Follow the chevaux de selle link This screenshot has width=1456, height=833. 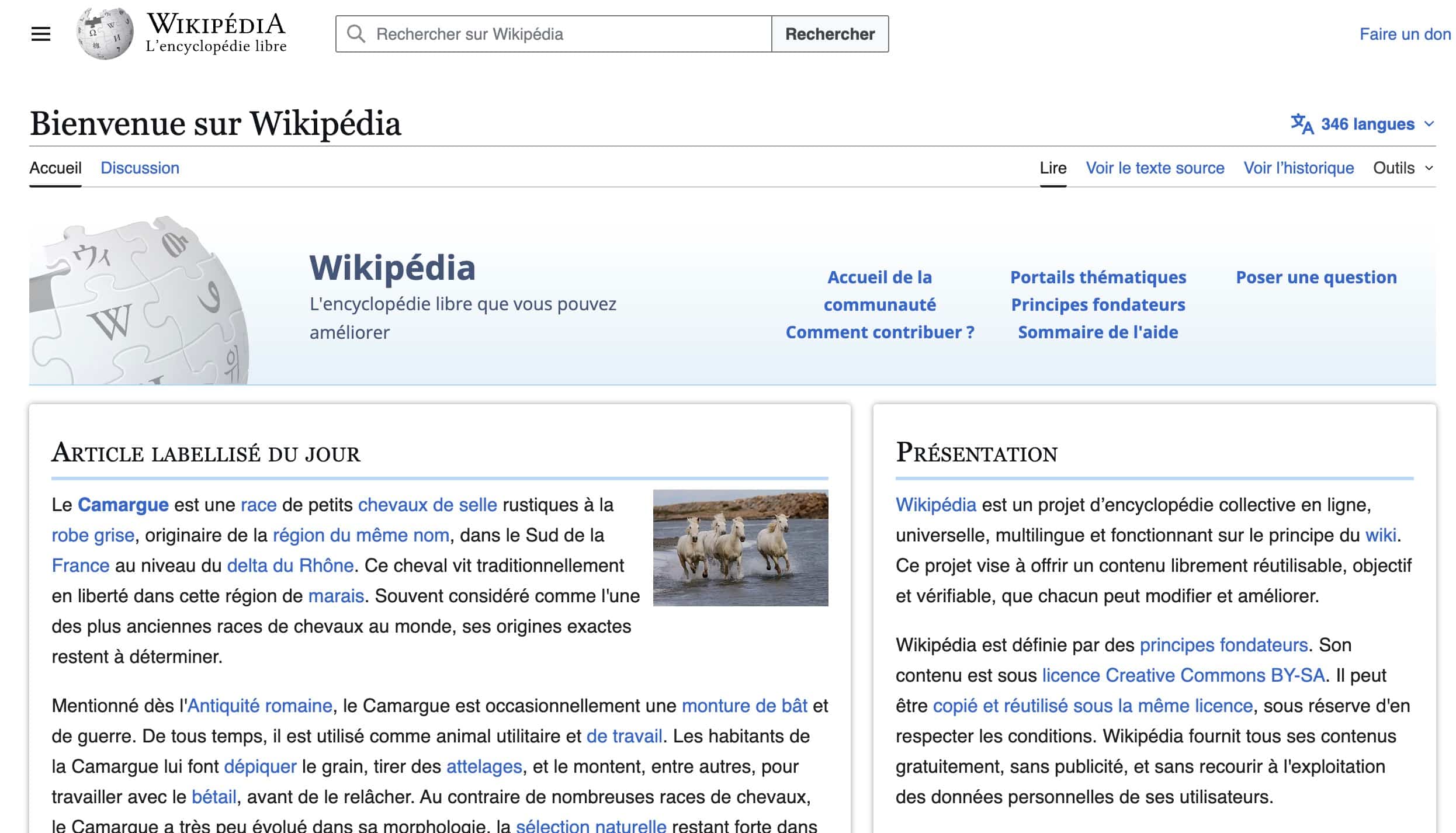pyautogui.click(x=428, y=505)
